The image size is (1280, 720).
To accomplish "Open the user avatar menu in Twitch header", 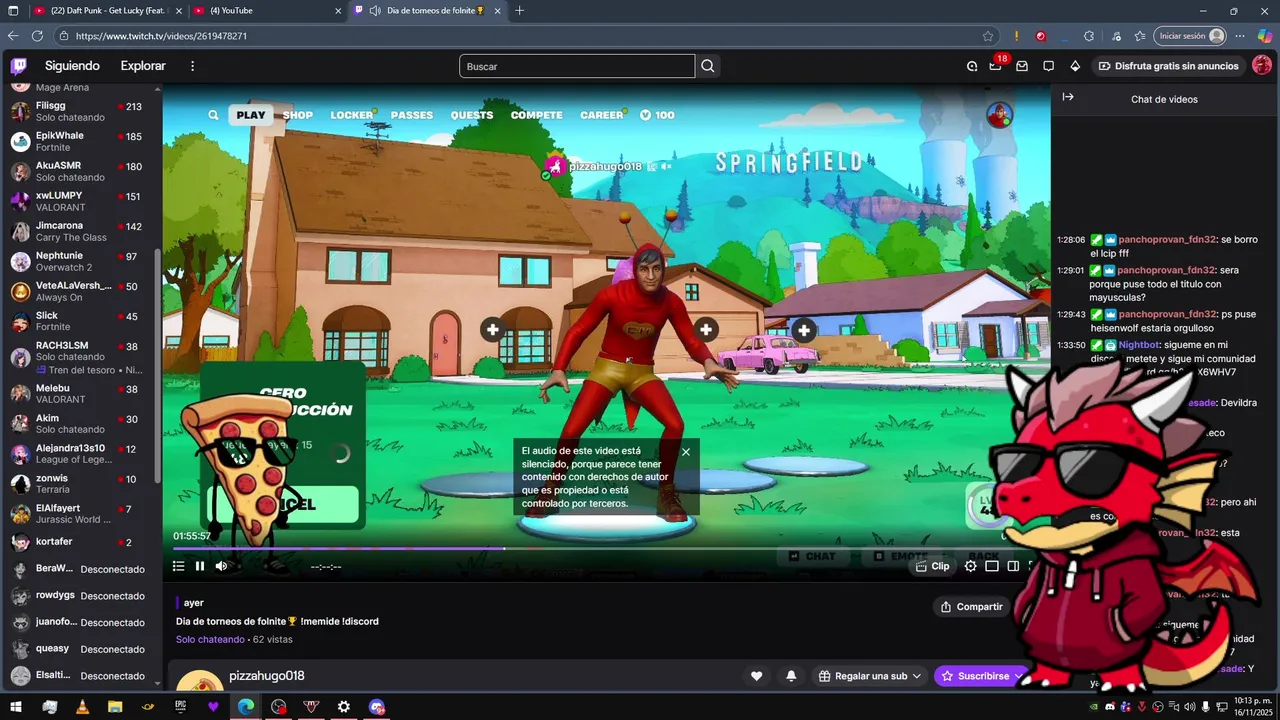I will [1262, 66].
